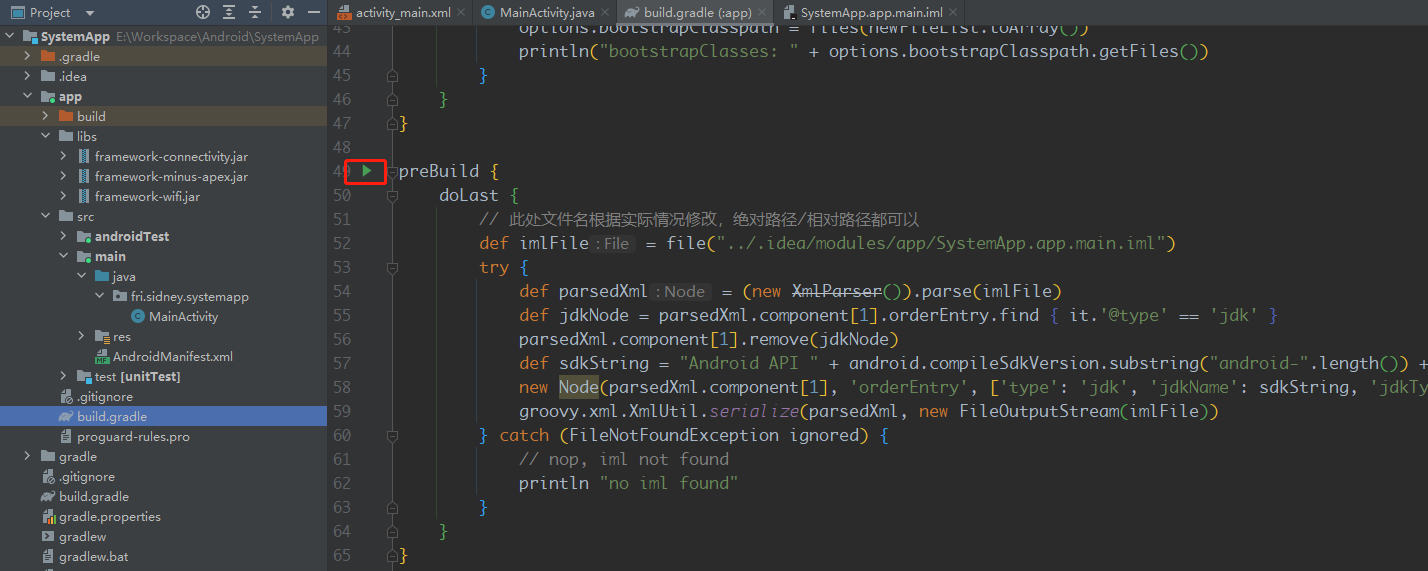Click the Collapse All icon in Project panel

tap(255, 13)
